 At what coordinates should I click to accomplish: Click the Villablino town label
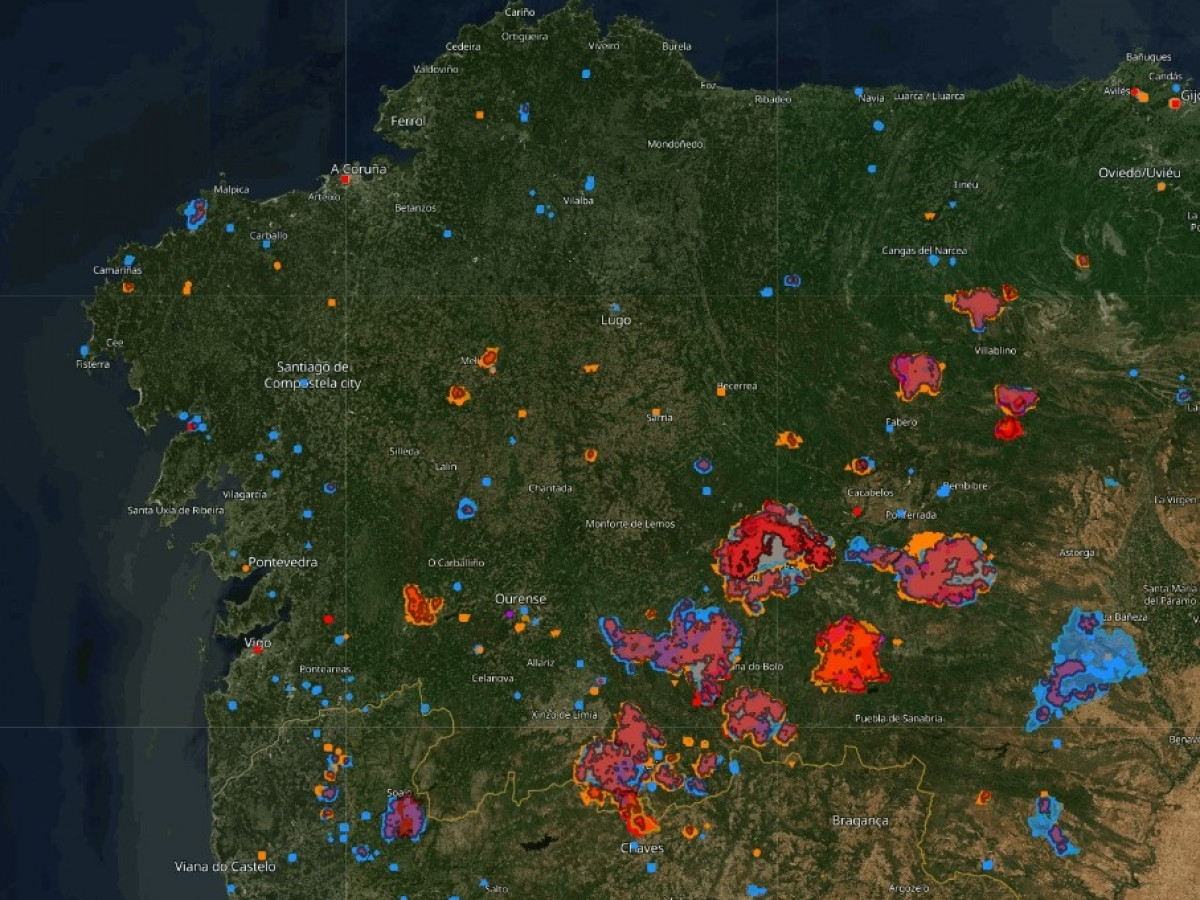[996, 351]
